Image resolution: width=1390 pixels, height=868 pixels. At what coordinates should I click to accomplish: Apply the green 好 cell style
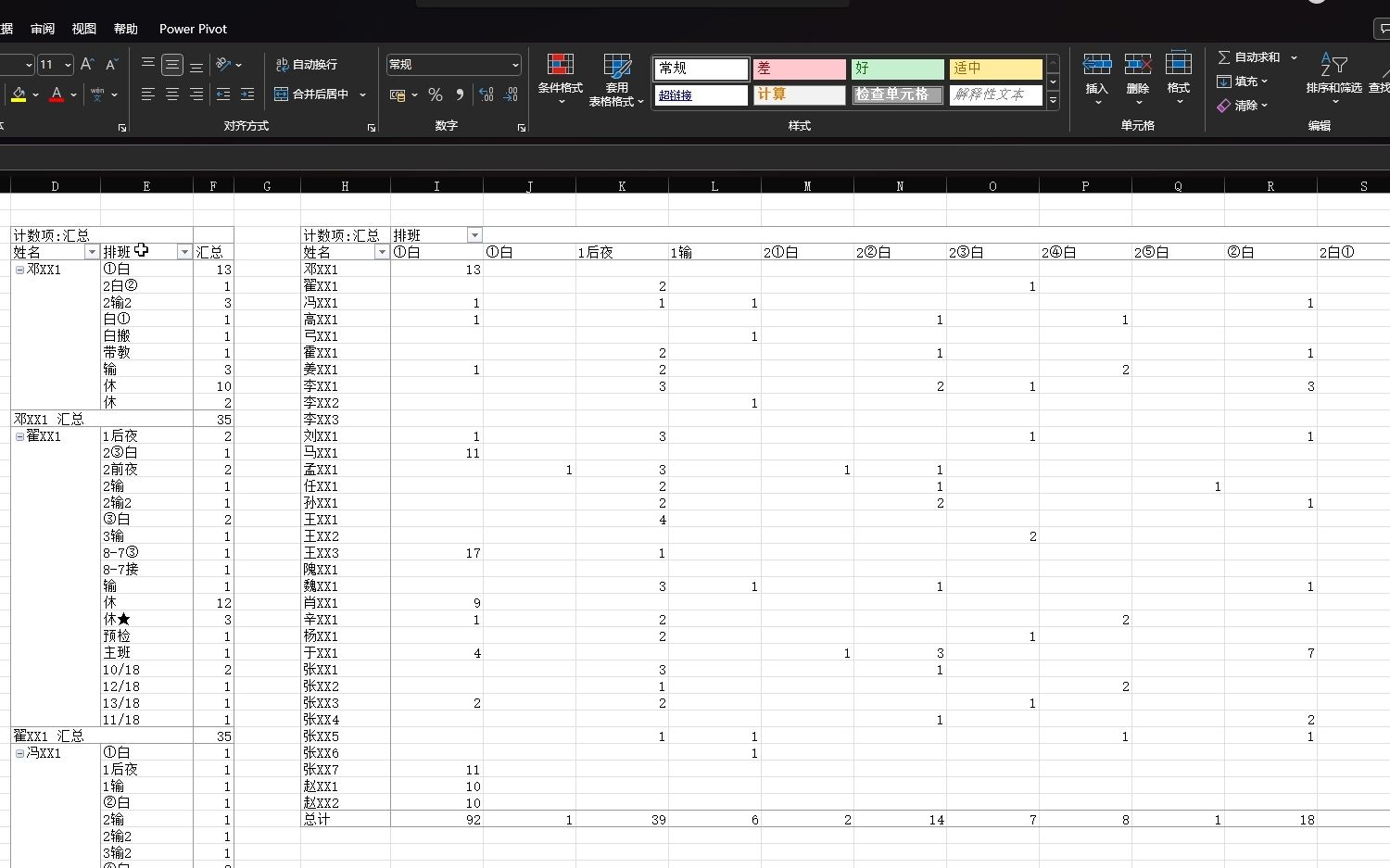pyautogui.click(x=897, y=69)
